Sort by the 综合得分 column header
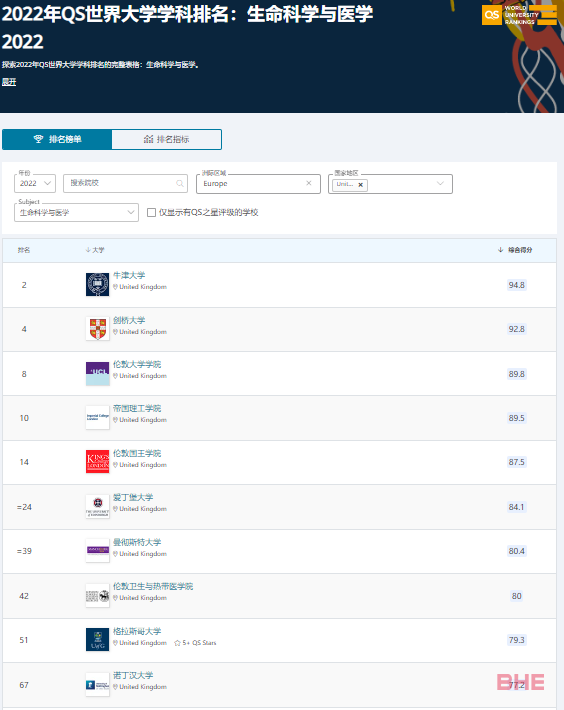The height and width of the screenshot is (710, 564). coord(515,250)
